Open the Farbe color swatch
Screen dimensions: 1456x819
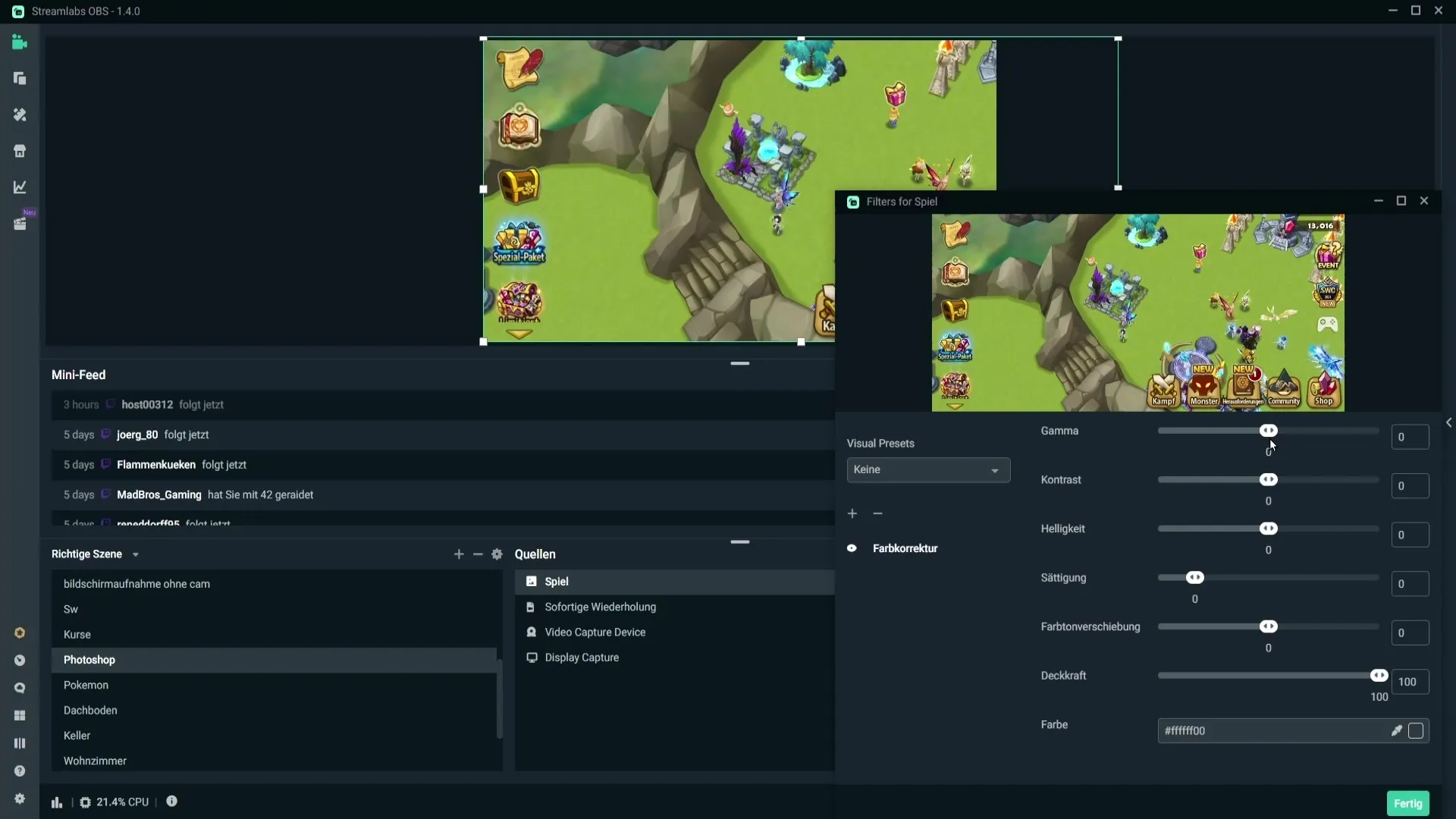(1416, 731)
